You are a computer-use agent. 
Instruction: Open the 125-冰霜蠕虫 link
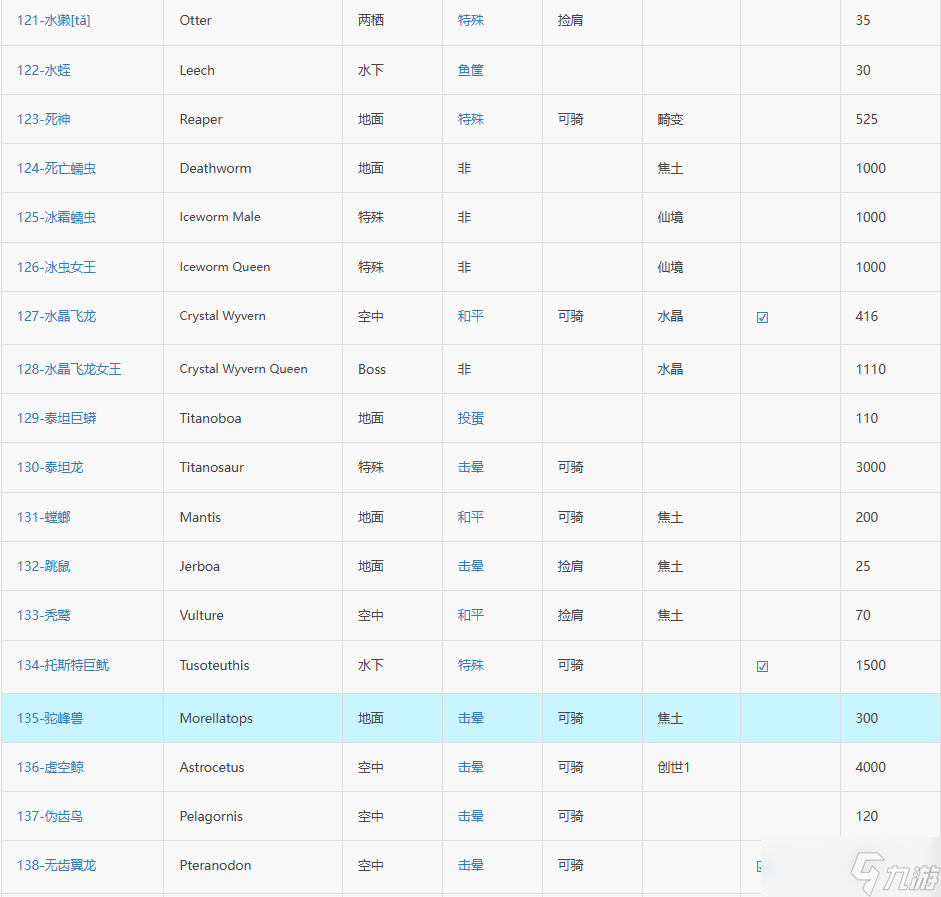point(56,217)
